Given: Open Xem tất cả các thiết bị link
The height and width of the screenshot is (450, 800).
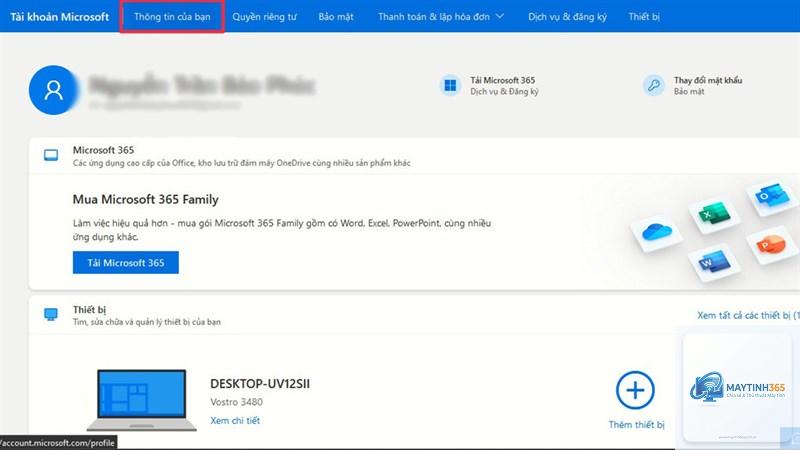Looking at the screenshot, I should click(748, 315).
